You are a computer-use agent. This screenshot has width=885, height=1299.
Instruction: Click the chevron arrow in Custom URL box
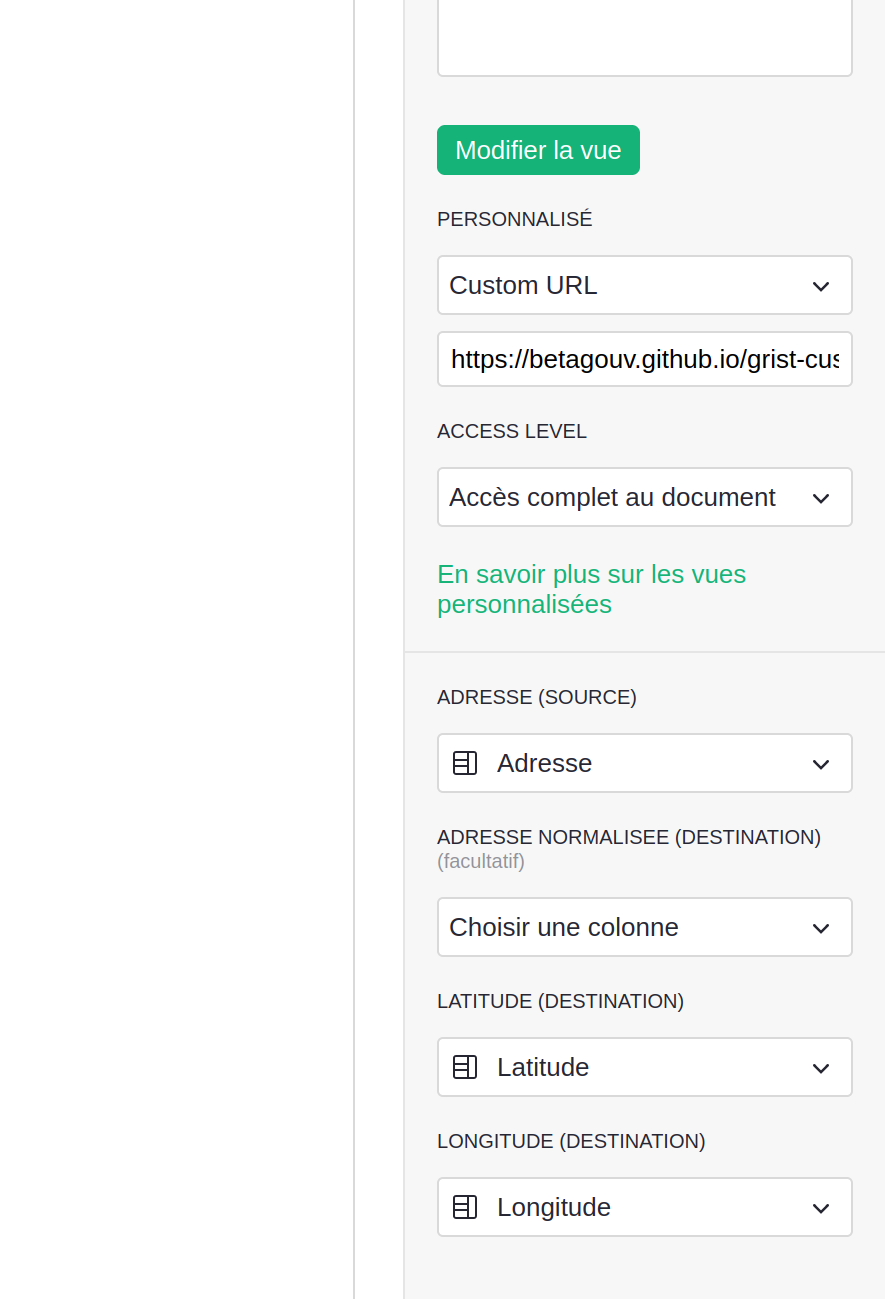point(821,286)
